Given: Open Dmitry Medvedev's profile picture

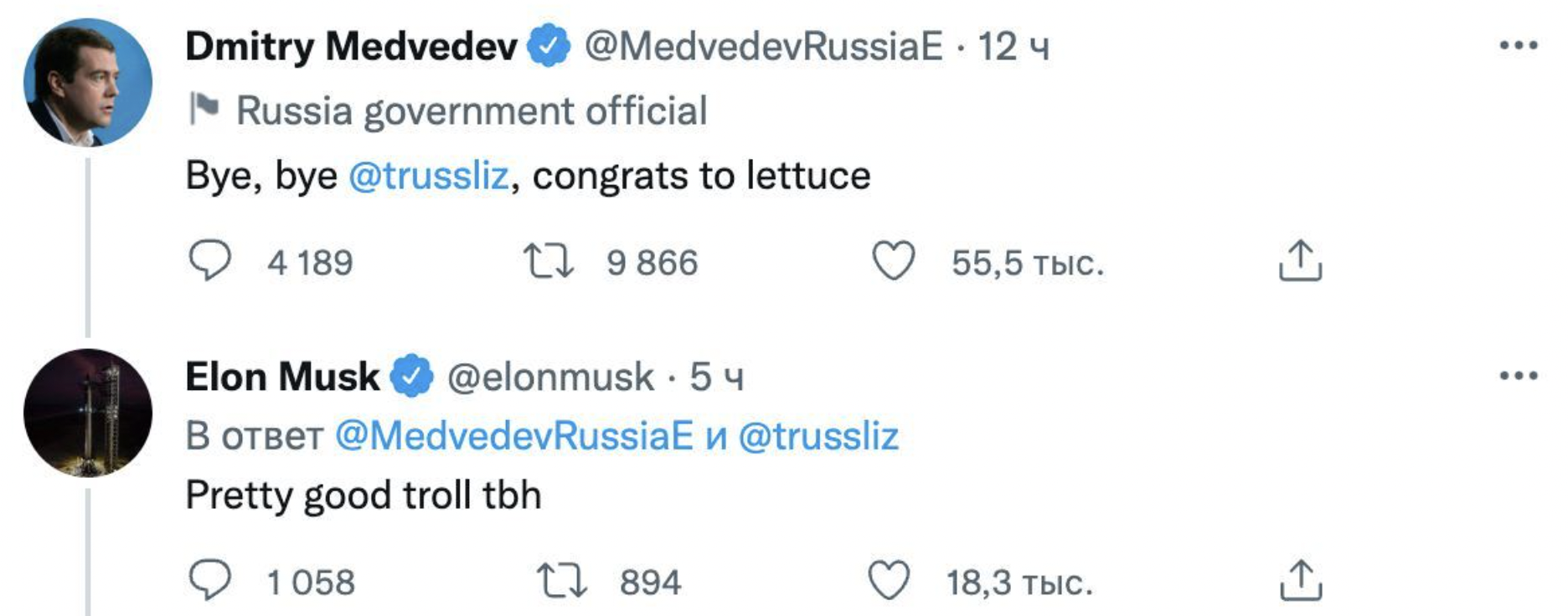Looking at the screenshot, I should [x=88, y=83].
